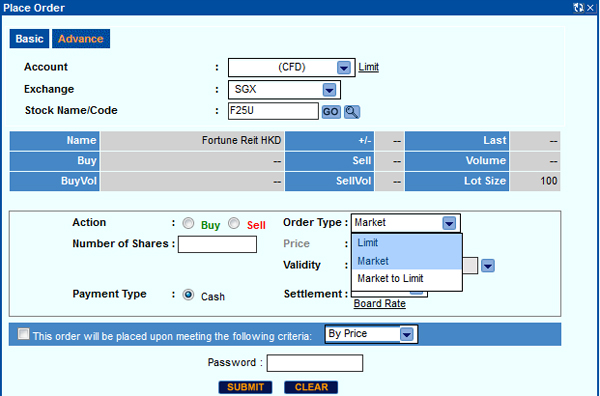The image size is (600, 396).
Task: Select the Sell radio button
Action: click(x=234, y=223)
